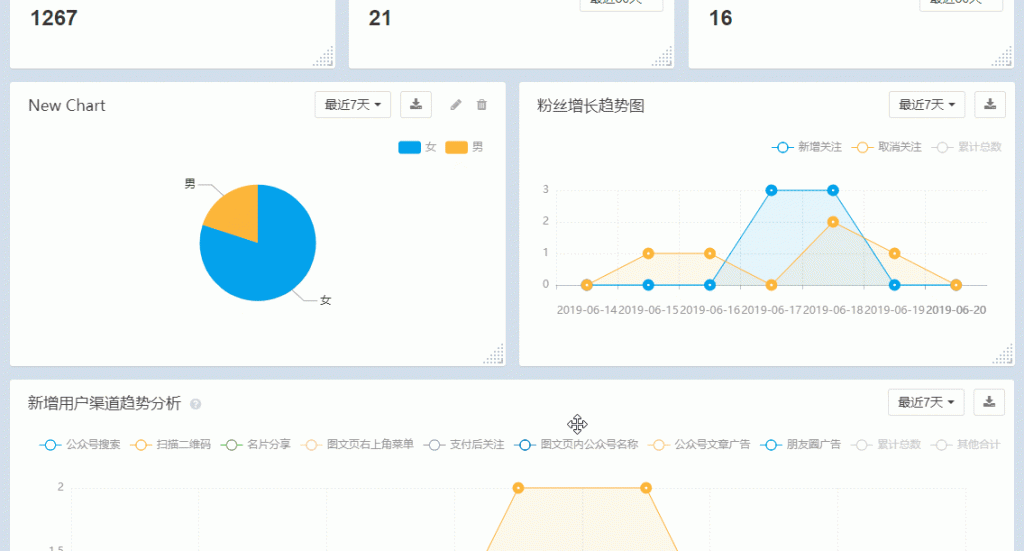Screen dimensions: 1024x551
Task: Open 最近7天 dropdown on 粉丝增长趋势图
Action: (x=927, y=104)
